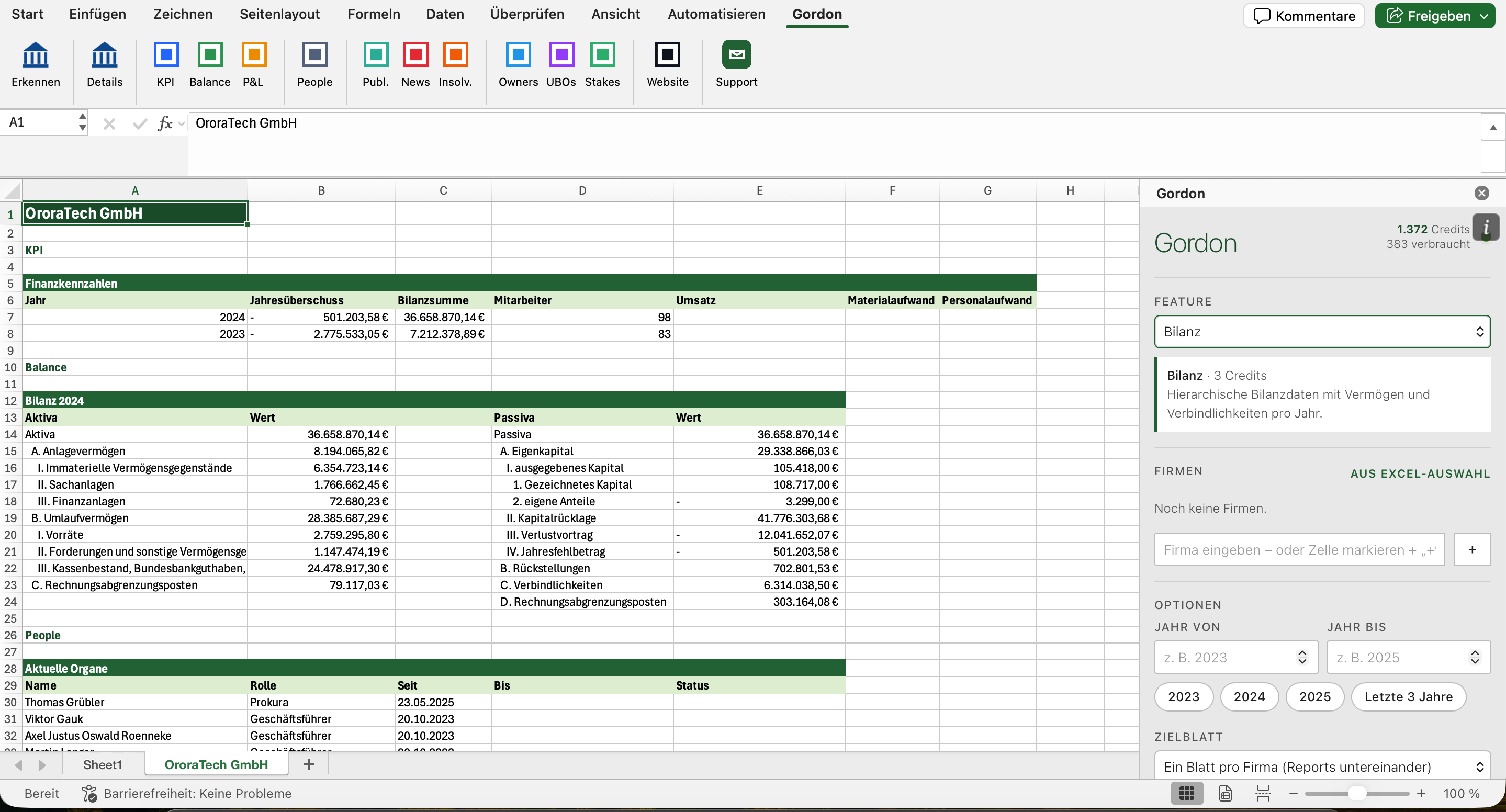1506x812 pixels.
Task: Open the P&L ribbon icon
Action: tap(254, 55)
